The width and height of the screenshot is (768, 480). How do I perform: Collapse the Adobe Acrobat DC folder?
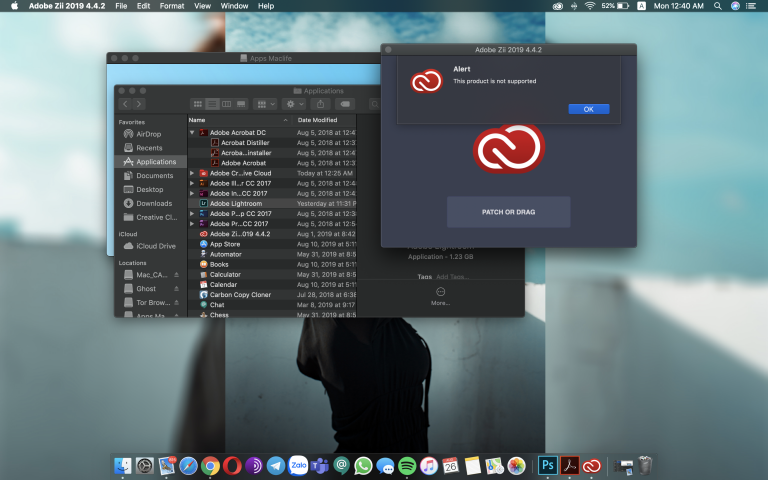point(192,132)
